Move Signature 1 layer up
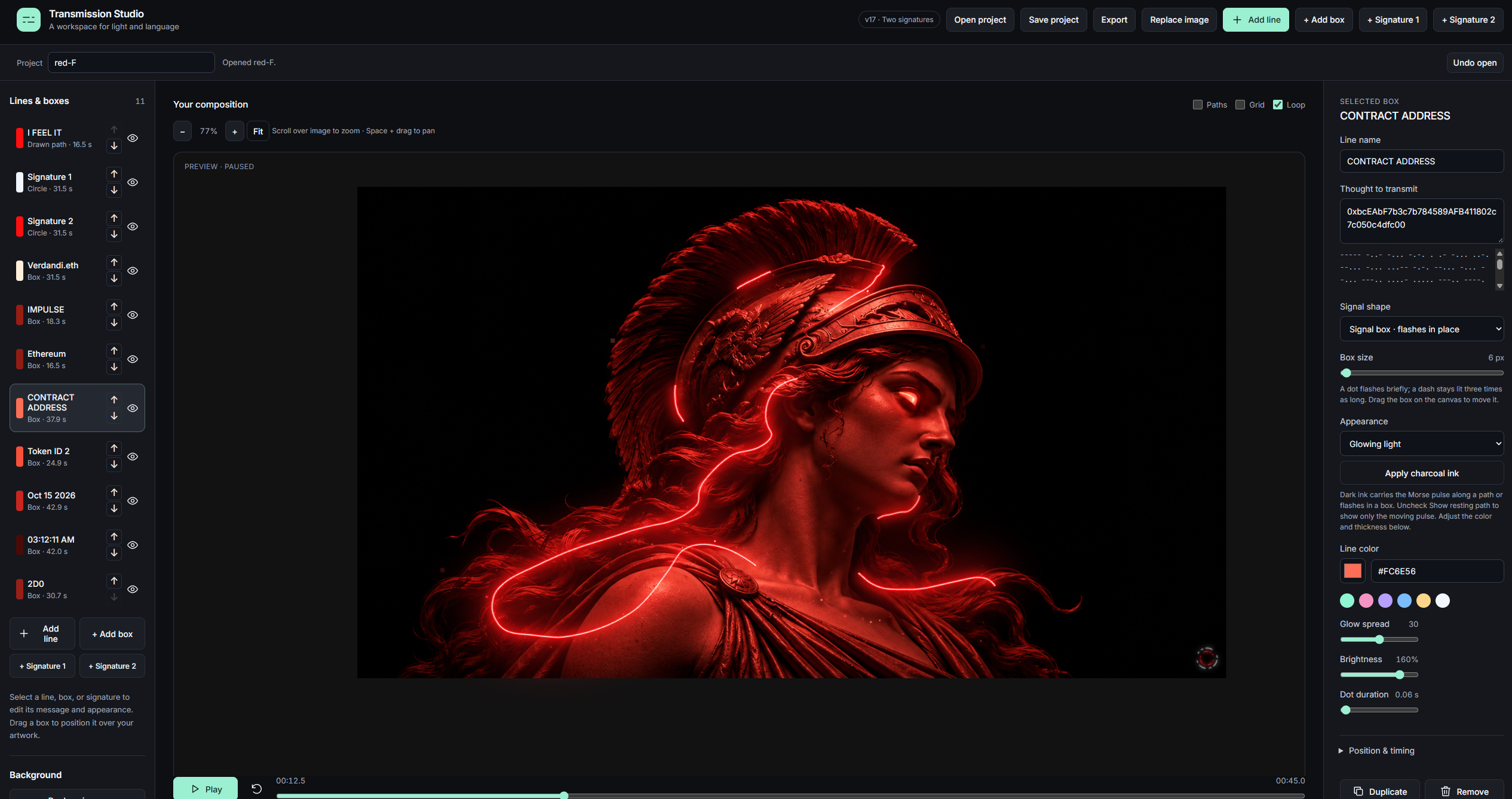1512x799 pixels. [x=114, y=174]
